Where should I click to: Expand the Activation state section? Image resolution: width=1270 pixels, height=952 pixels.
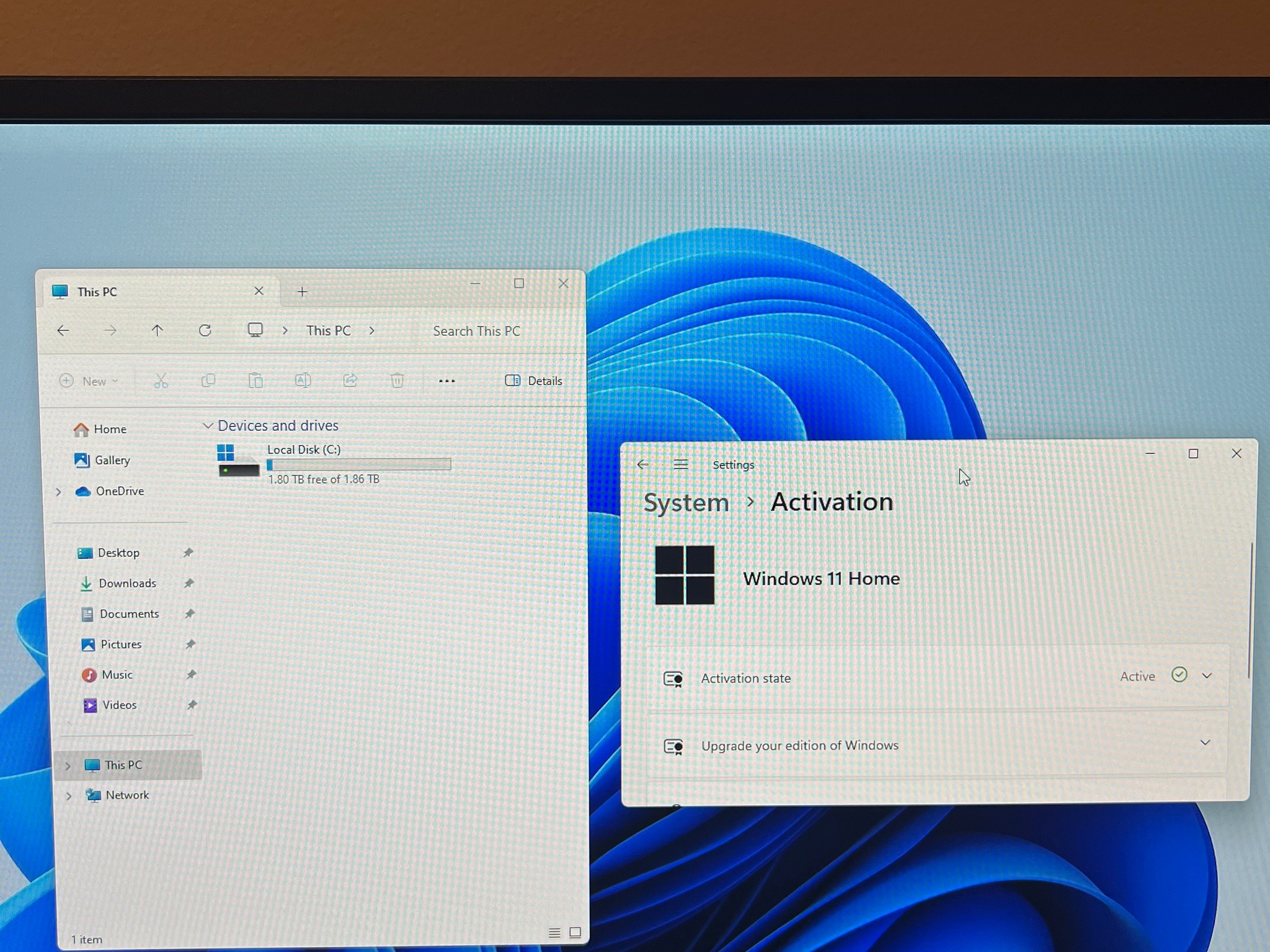tap(937, 677)
